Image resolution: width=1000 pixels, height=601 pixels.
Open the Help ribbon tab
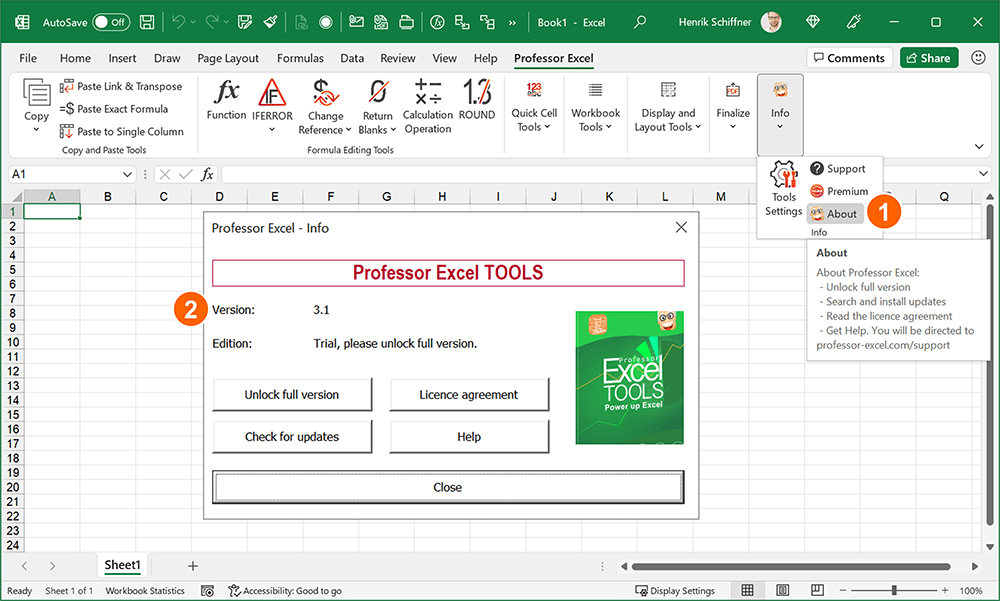[485, 58]
